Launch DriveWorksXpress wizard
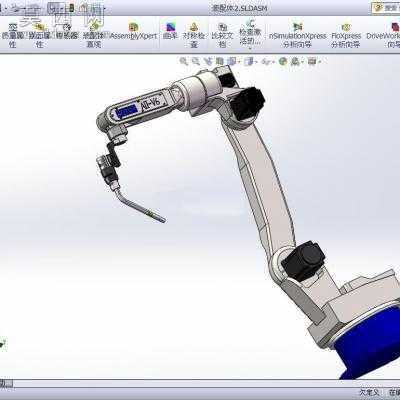 pyautogui.click(x=383, y=35)
